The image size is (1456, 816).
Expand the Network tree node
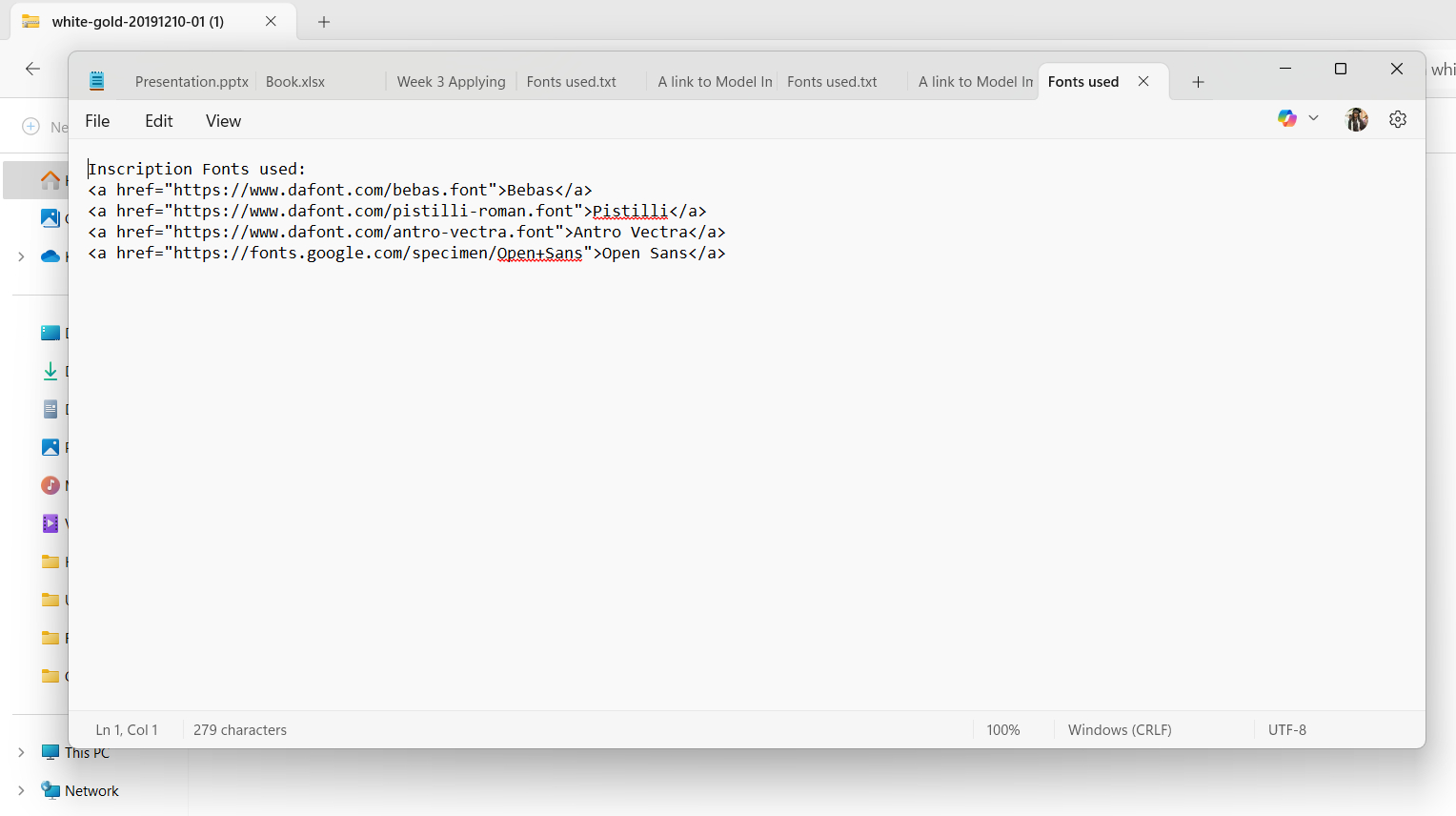[x=21, y=790]
